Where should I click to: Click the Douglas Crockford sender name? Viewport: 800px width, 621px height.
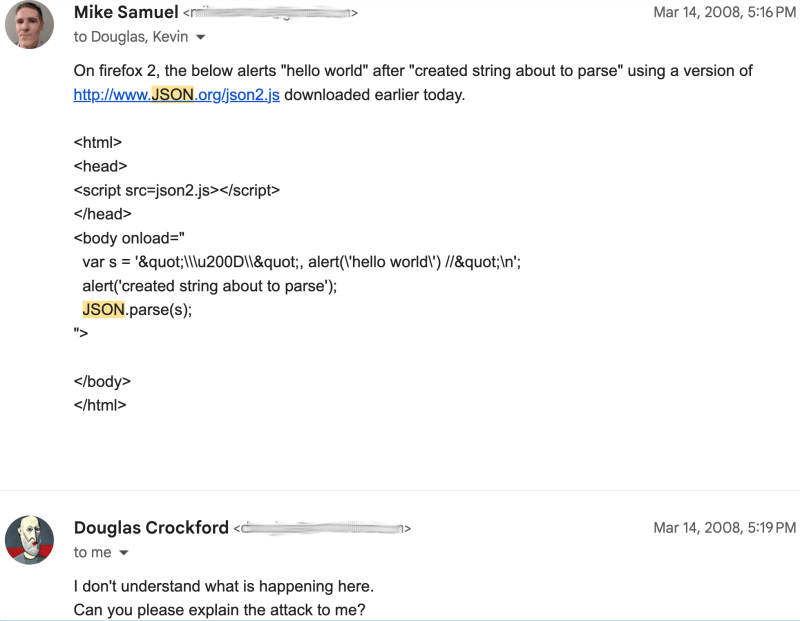[151, 528]
